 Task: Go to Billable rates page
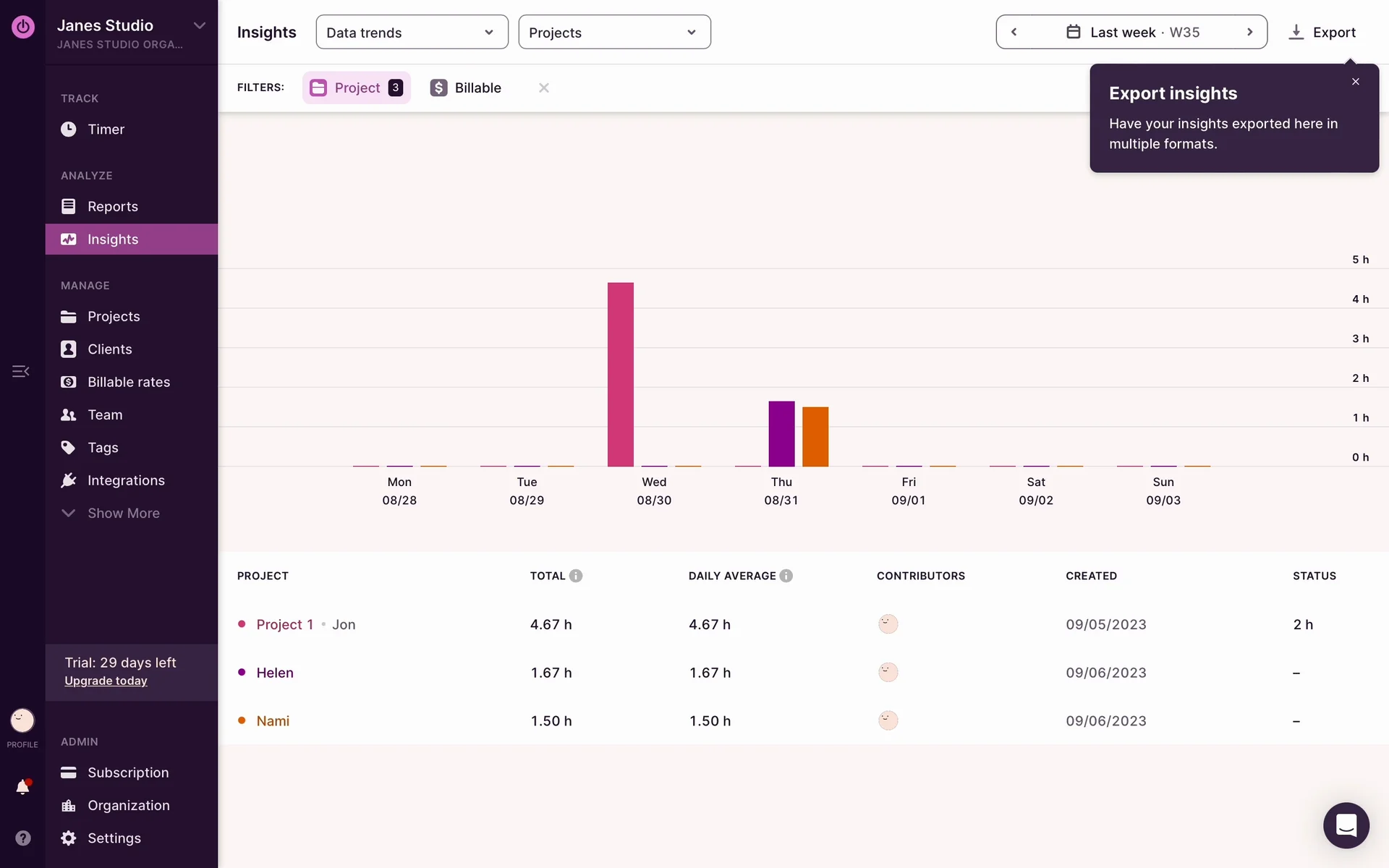click(128, 382)
